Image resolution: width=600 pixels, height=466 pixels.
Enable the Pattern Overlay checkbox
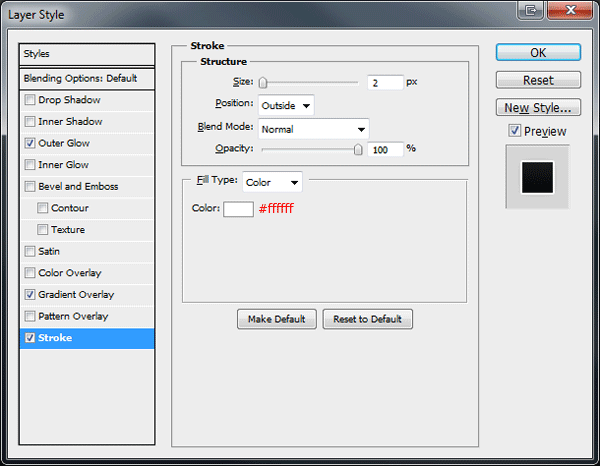pos(30,316)
